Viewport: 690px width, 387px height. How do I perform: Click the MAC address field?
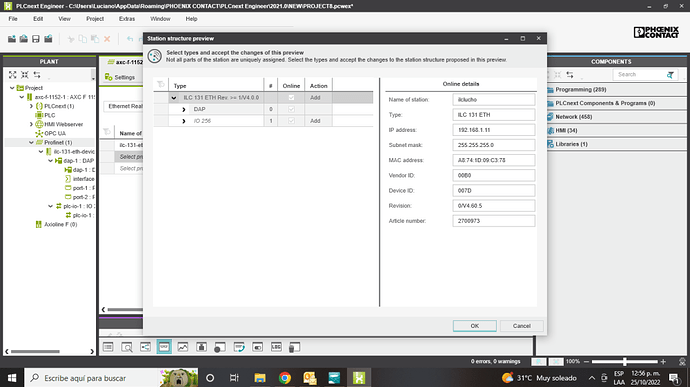pyautogui.click(x=494, y=160)
